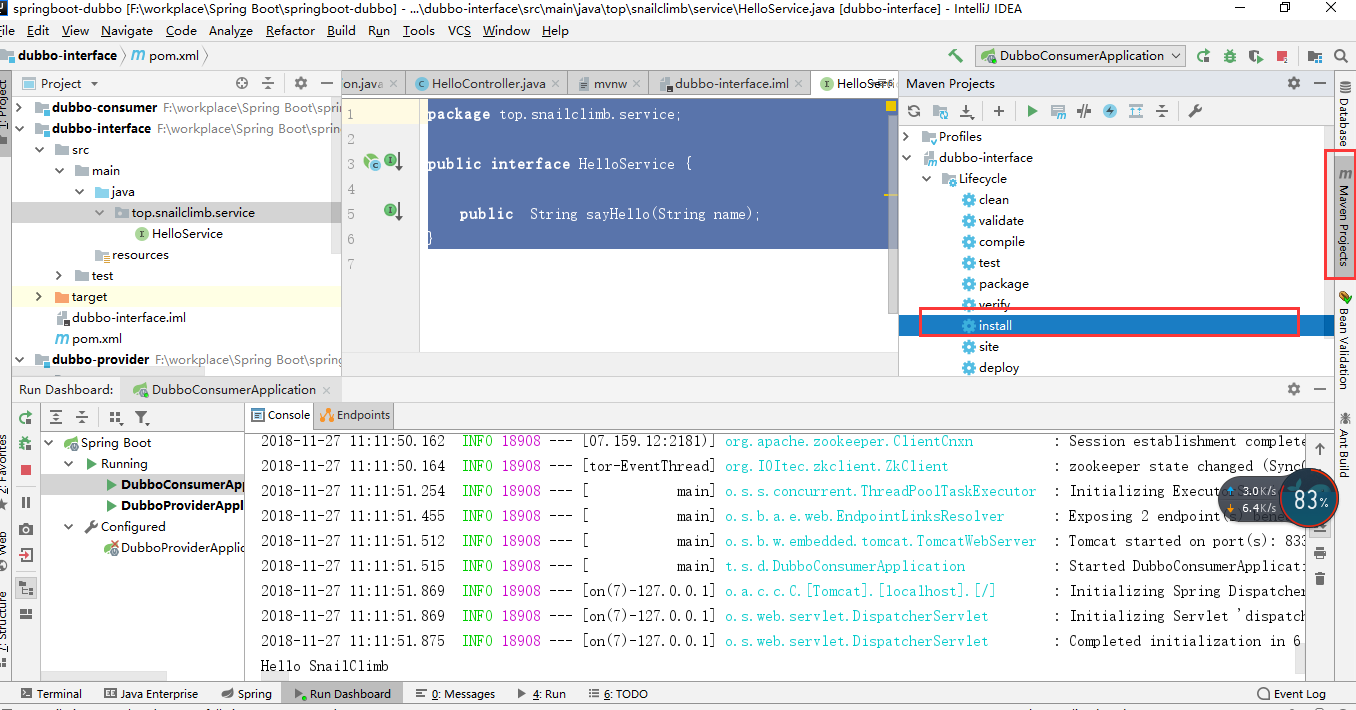Screen dimensions: 1356x710
Task: Select the package lifecycle goal
Action: coord(1003,283)
